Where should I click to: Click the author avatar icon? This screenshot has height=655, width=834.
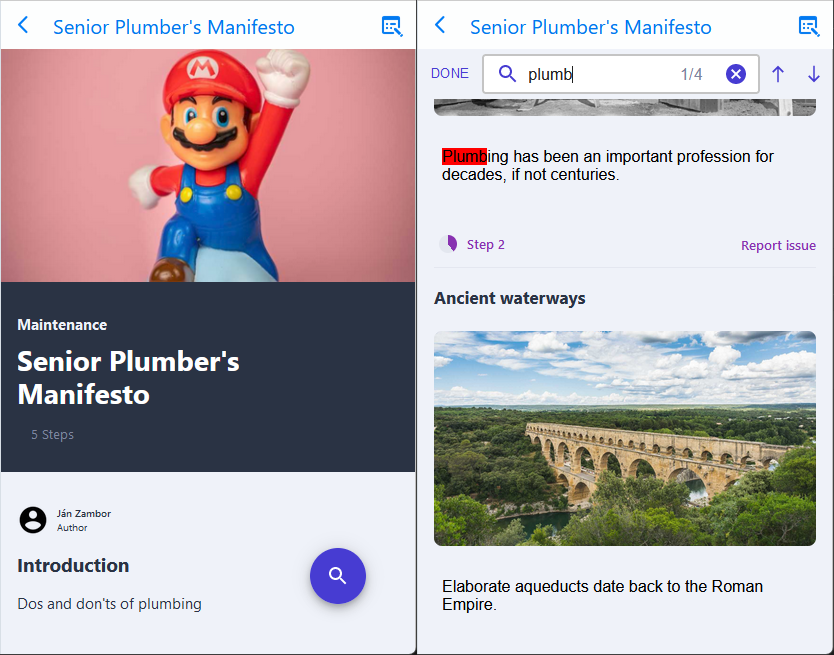click(33, 520)
